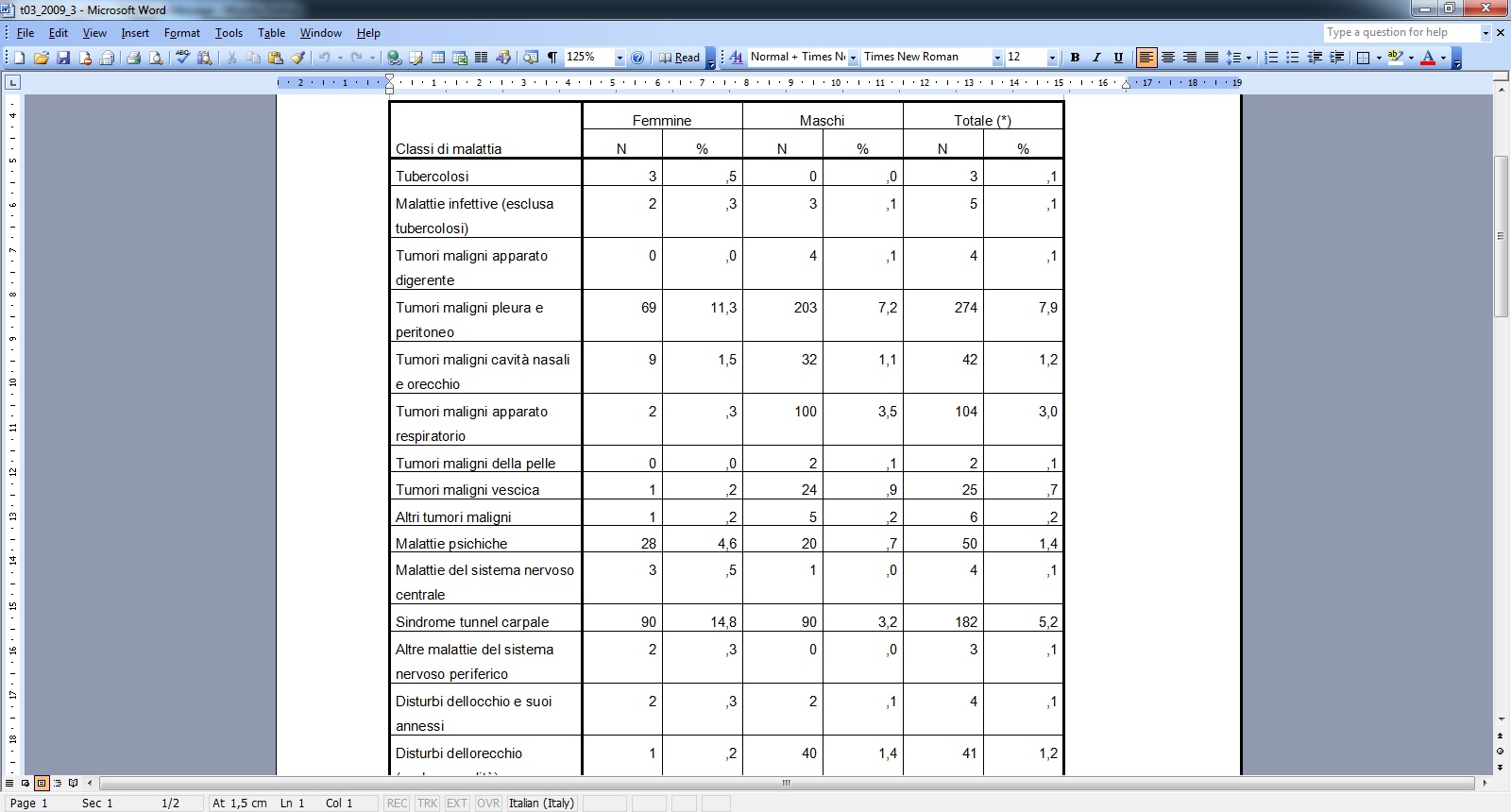Click the Format Painter brush

tap(297, 58)
